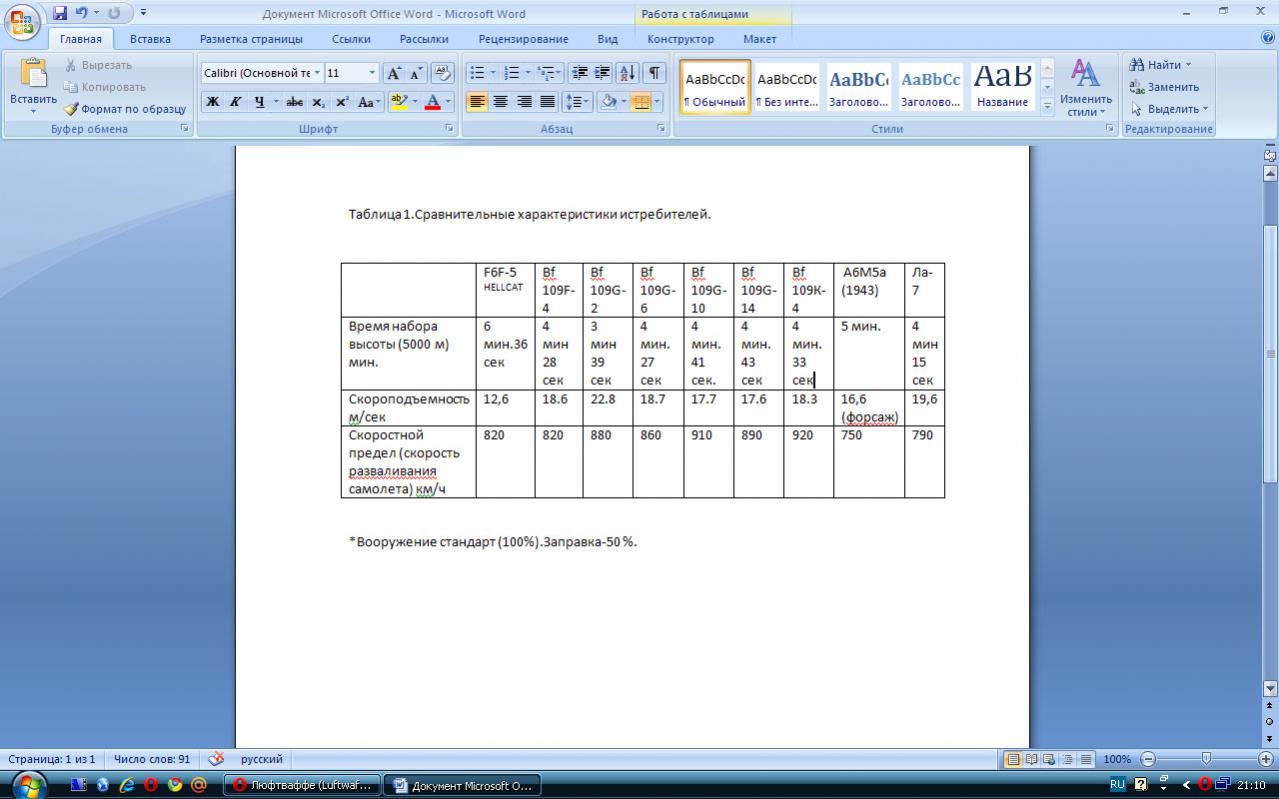1279x799 pixels.
Task: Apply superscript formatting
Action: coord(342,102)
